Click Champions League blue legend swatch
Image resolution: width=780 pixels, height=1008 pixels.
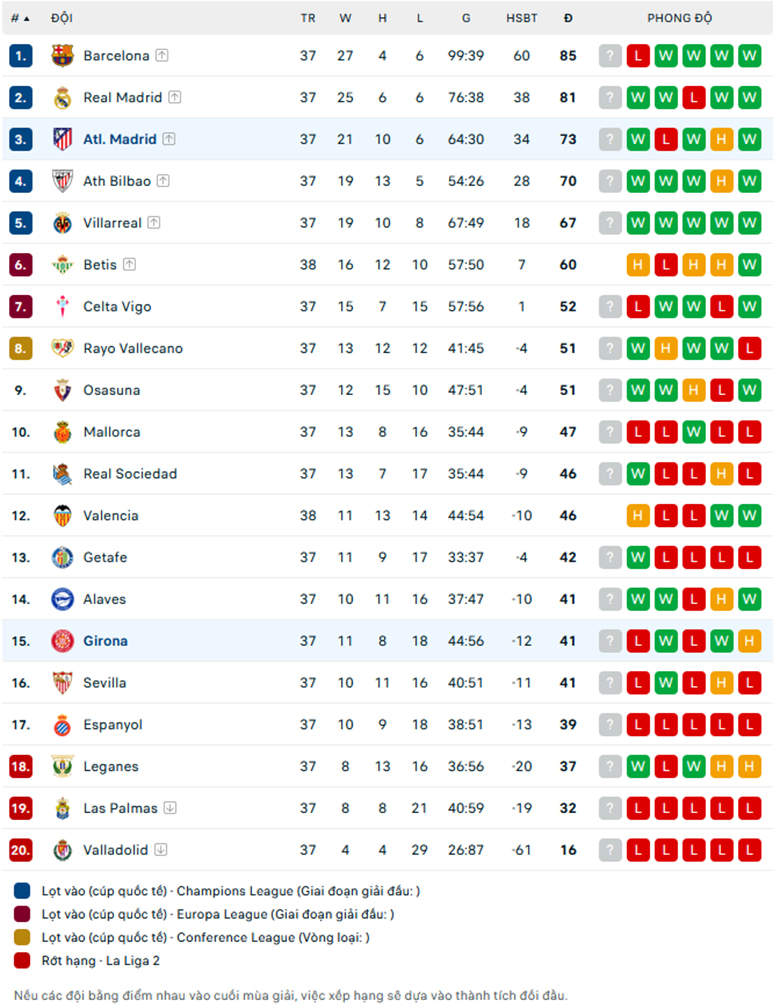[x=22, y=890]
